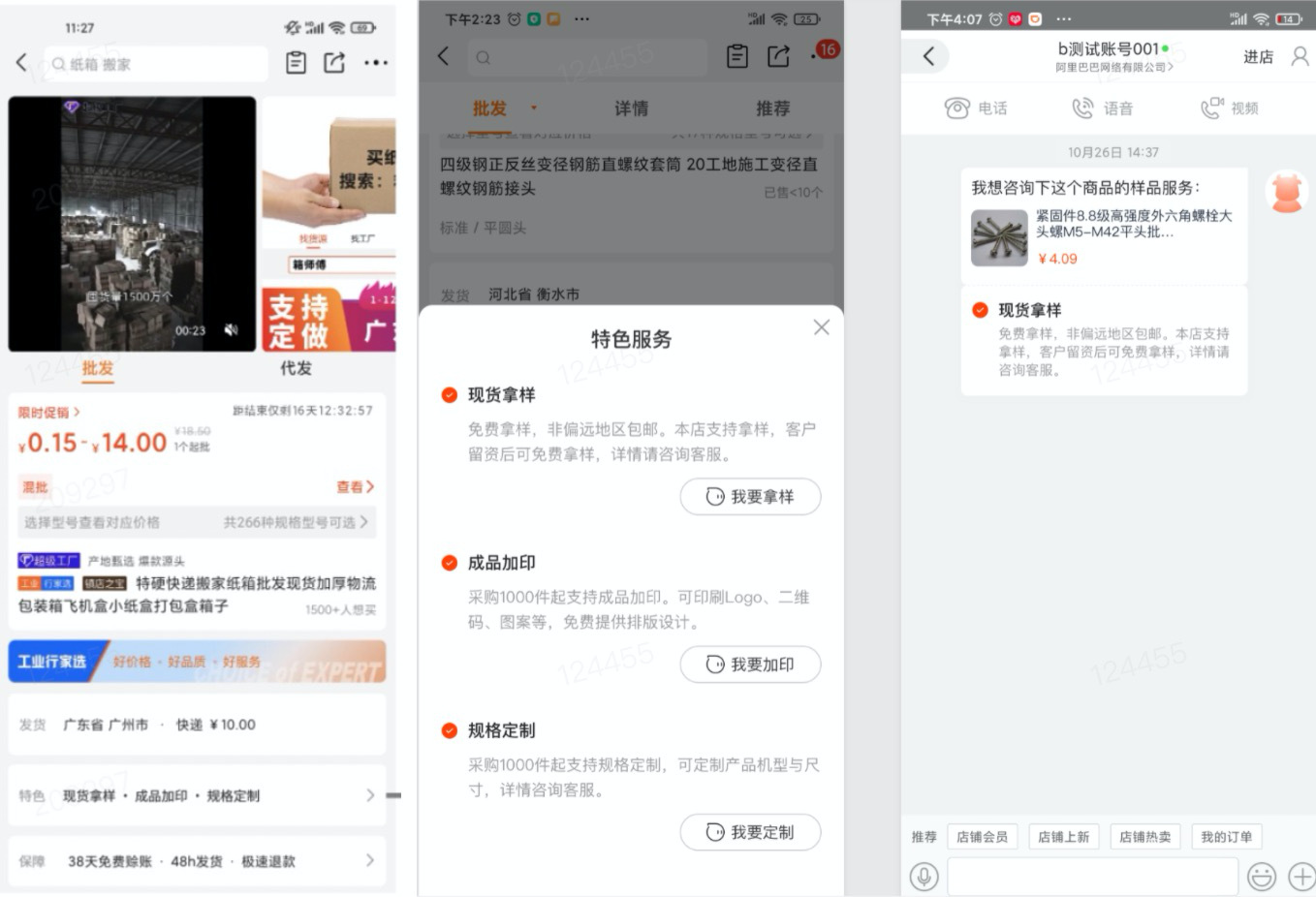Open the emoji picker in chat
The width and height of the screenshot is (1316, 897).
click(1261, 877)
